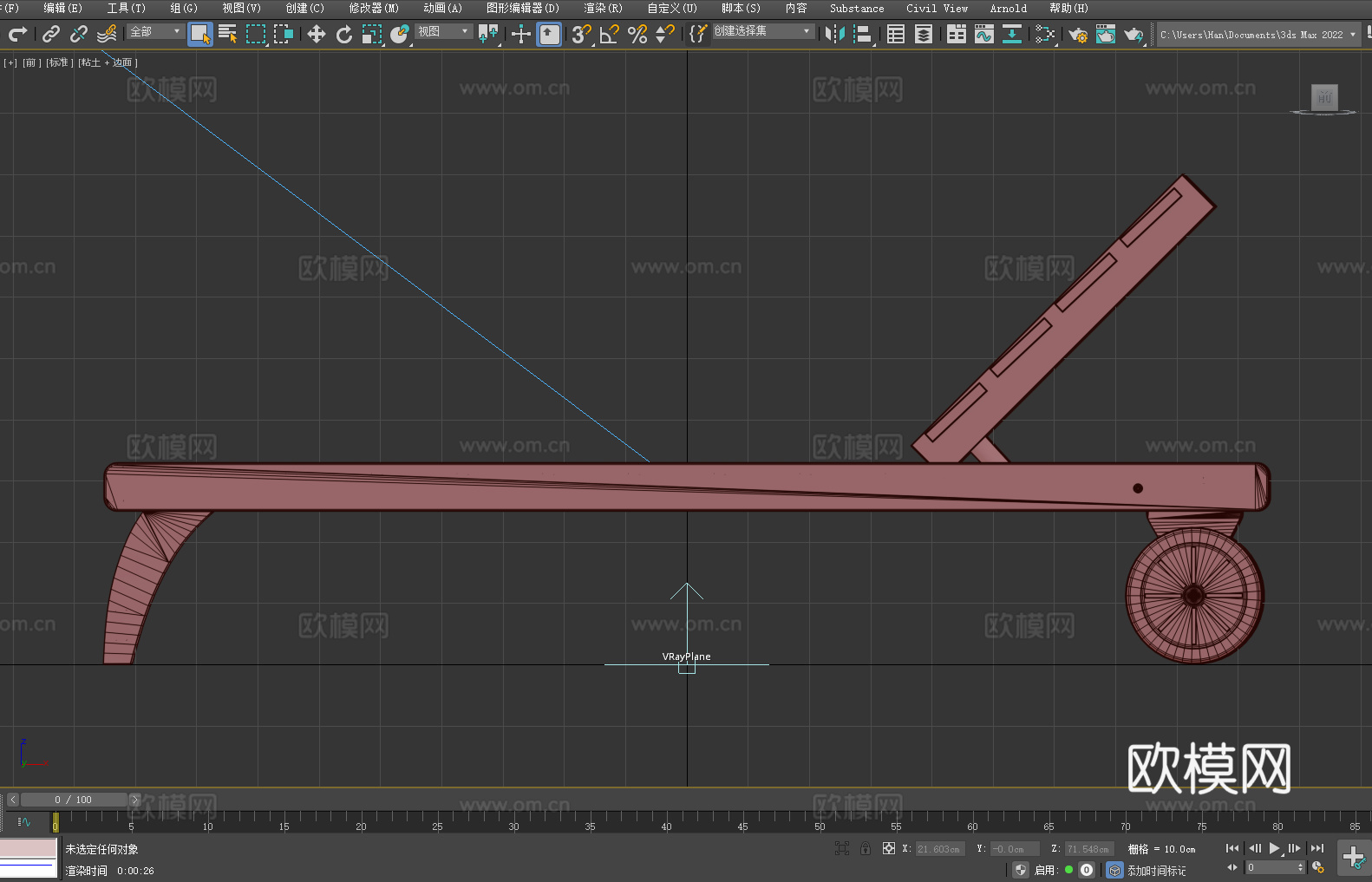Click the 添加时间标记 label
Screen dimensions: 1372x882
pyautogui.click(x=1156, y=870)
